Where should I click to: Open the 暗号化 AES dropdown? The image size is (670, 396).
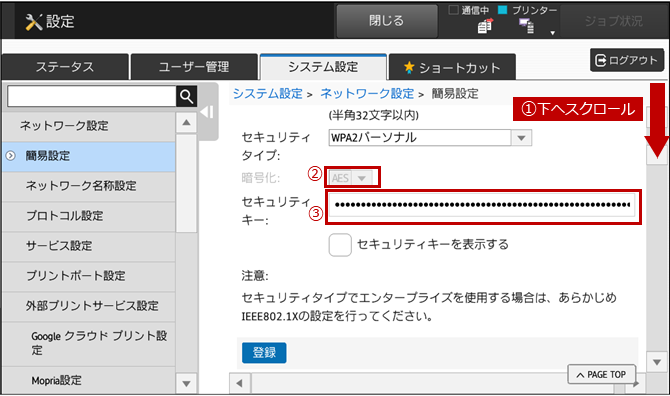pyautogui.click(x=350, y=178)
